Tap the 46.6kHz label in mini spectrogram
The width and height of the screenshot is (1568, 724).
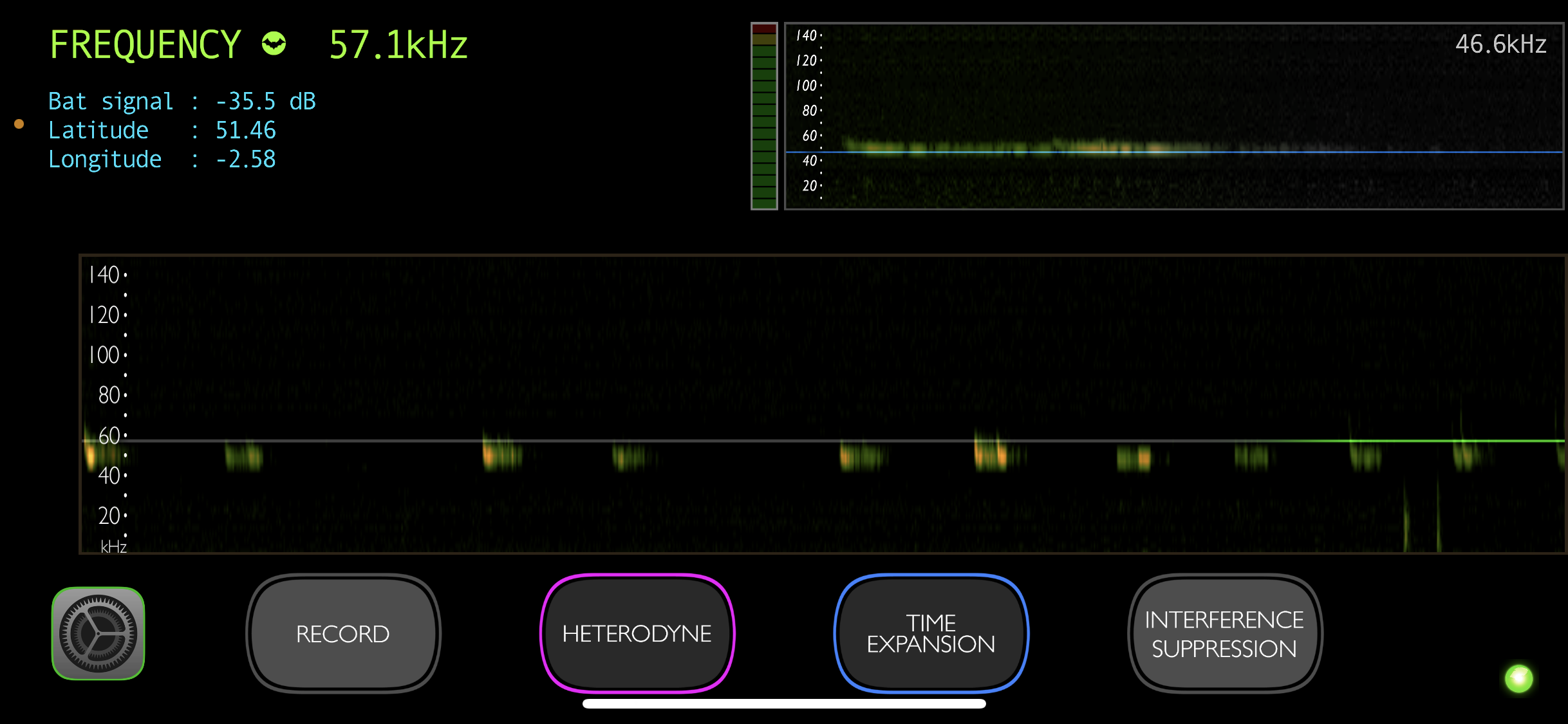(1500, 44)
